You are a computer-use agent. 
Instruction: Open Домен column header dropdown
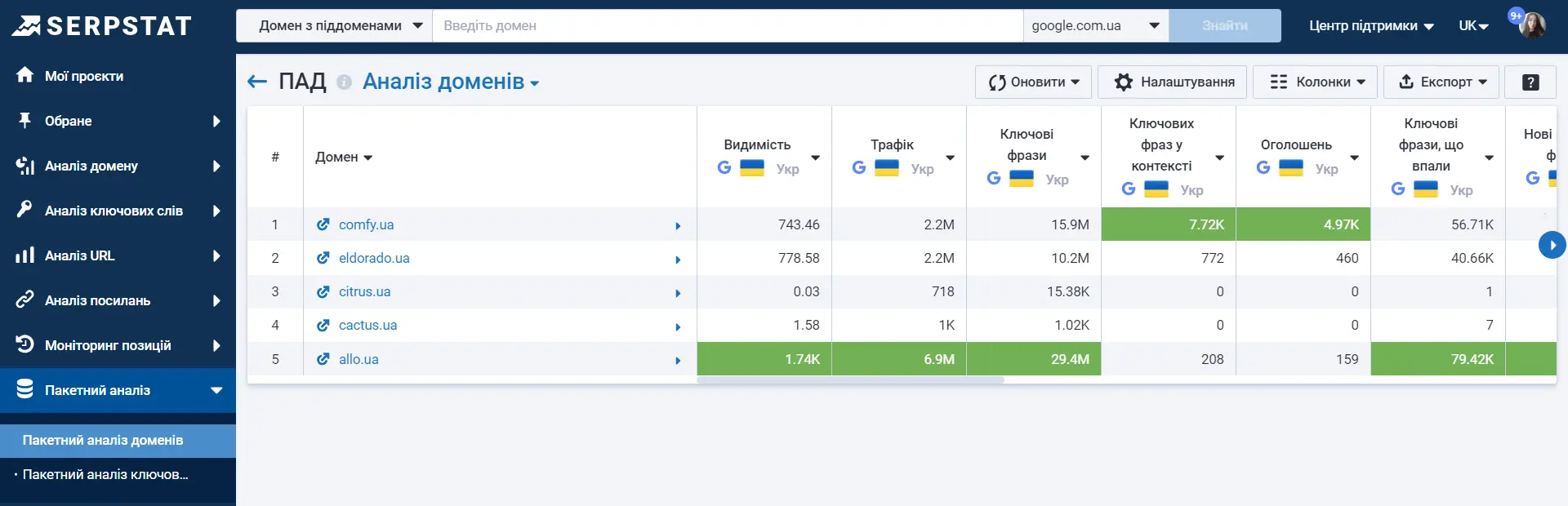(367, 158)
